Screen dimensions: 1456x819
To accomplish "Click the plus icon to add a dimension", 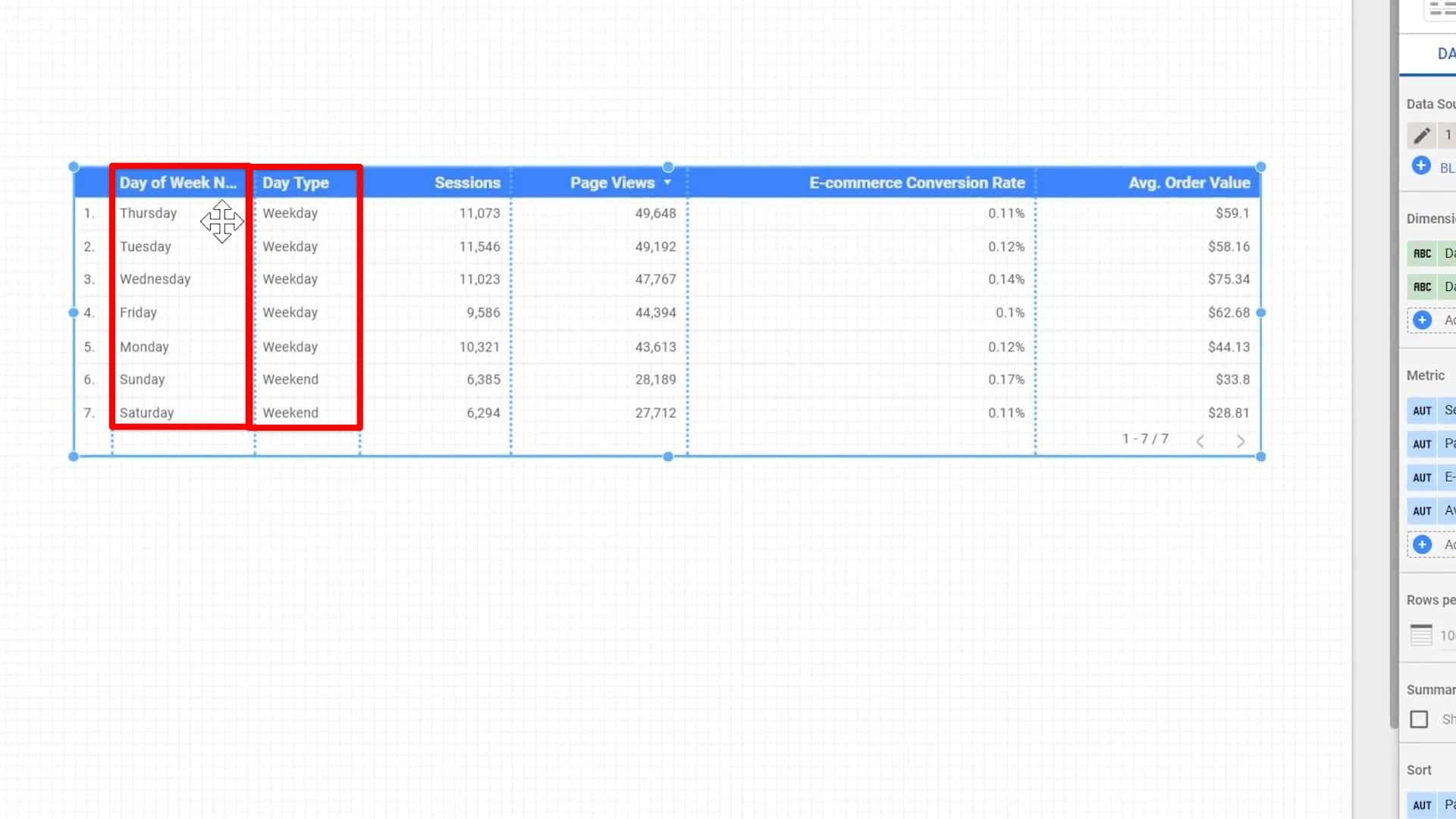I will [1422, 319].
